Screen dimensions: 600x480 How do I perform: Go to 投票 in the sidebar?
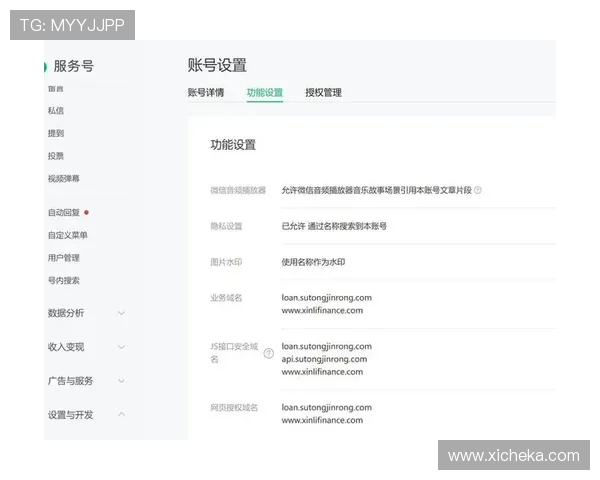click(56, 156)
